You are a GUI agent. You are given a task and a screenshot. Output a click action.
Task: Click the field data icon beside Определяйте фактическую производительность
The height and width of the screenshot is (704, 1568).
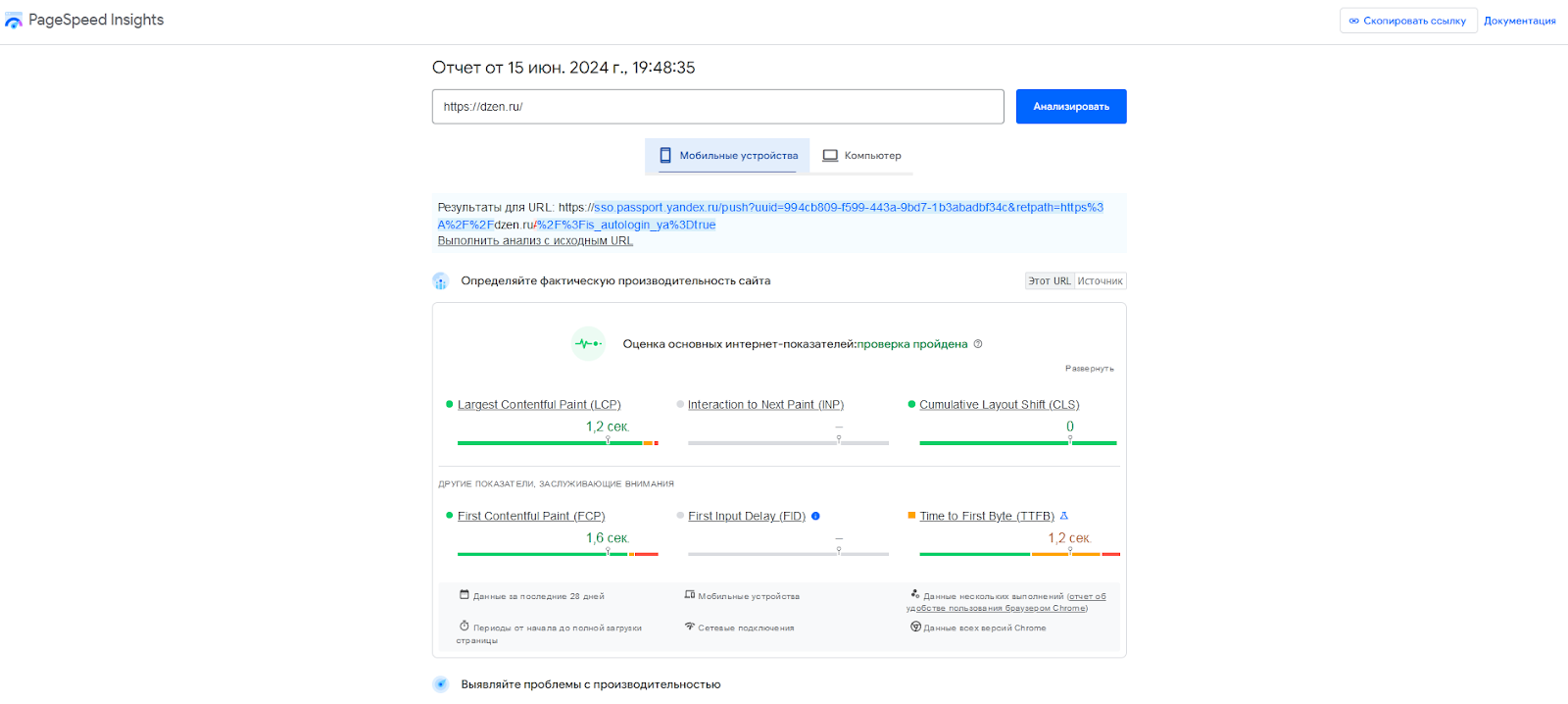point(441,281)
